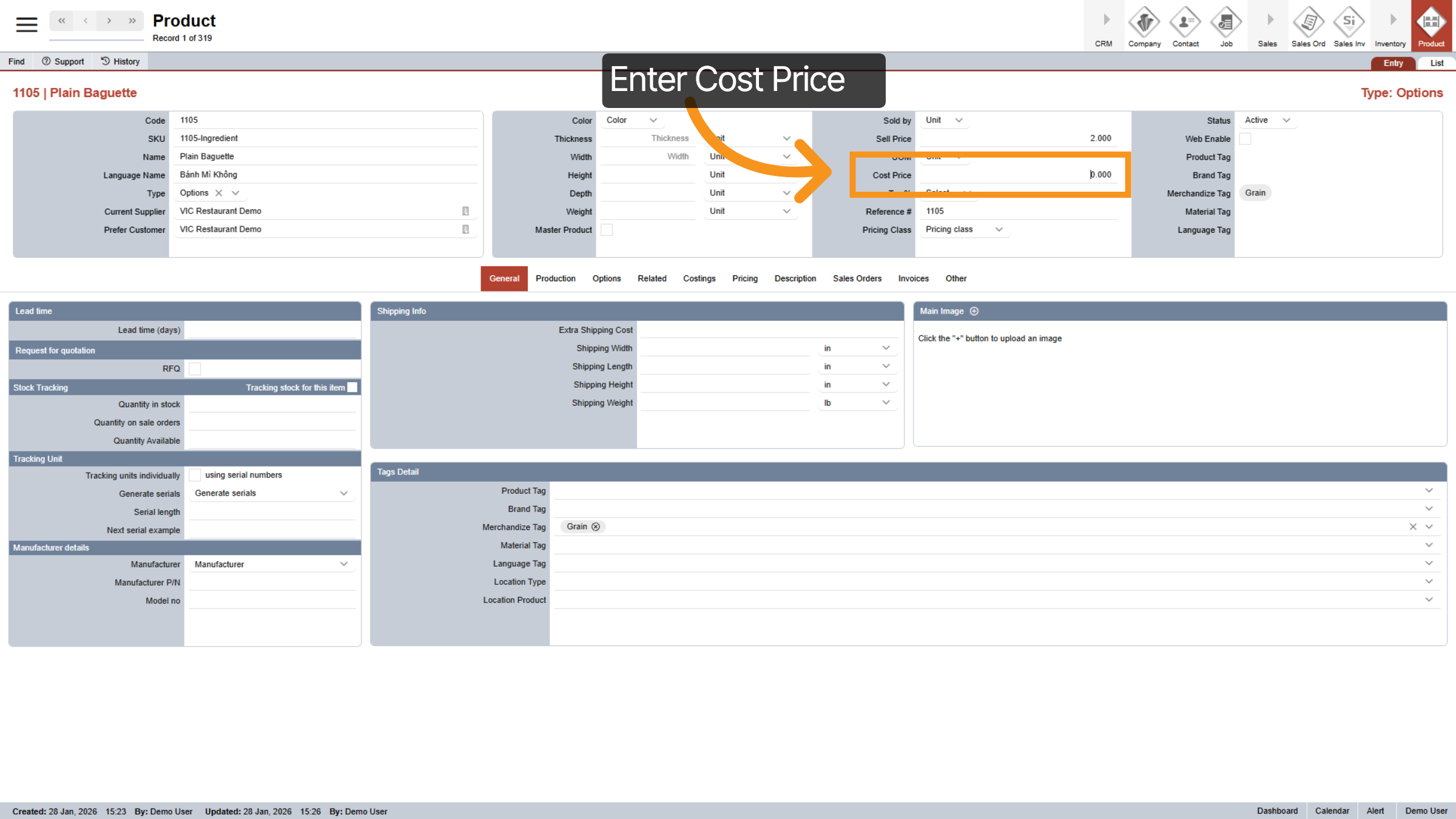Open the Contact module
The height and width of the screenshot is (819, 1456).
1185,25
